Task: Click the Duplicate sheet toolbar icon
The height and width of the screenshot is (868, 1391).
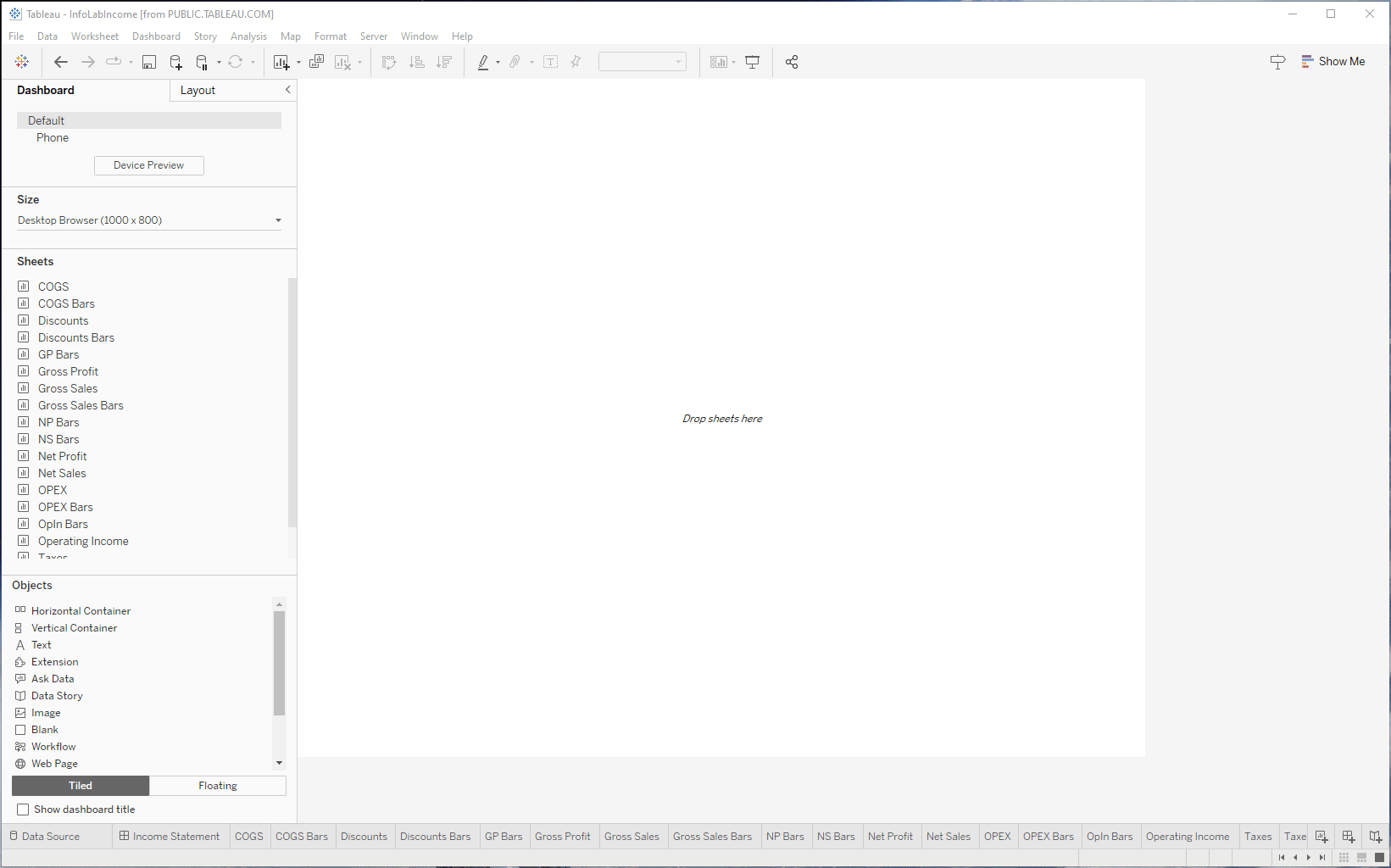Action: (317, 62)
